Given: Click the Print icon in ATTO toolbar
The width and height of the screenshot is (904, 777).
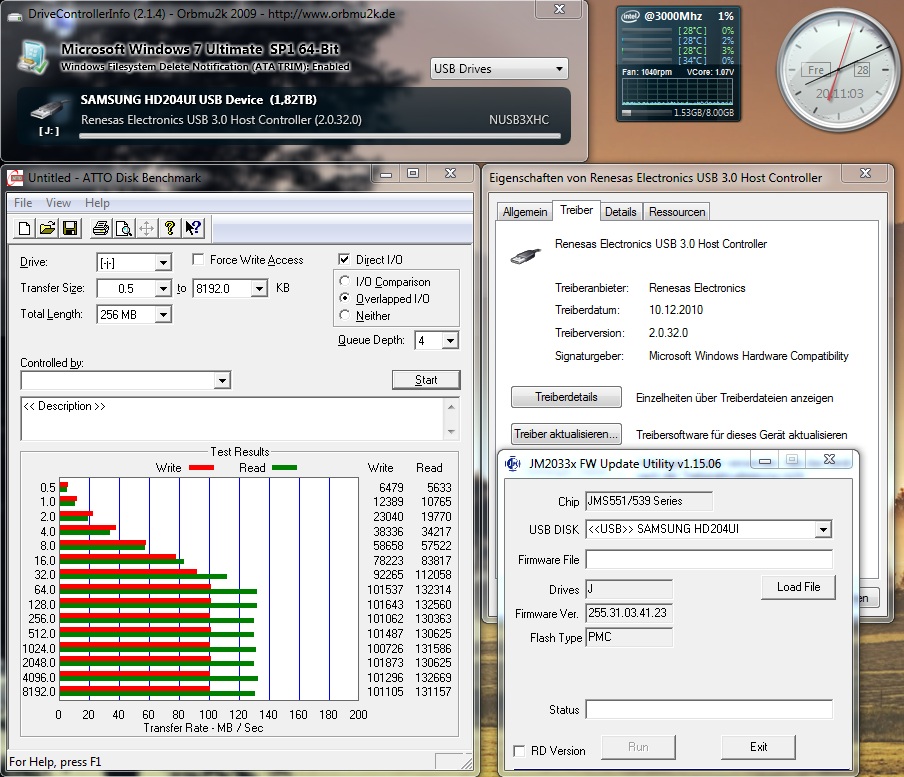Looking at the screenshot, I should (x=101, y=228).
